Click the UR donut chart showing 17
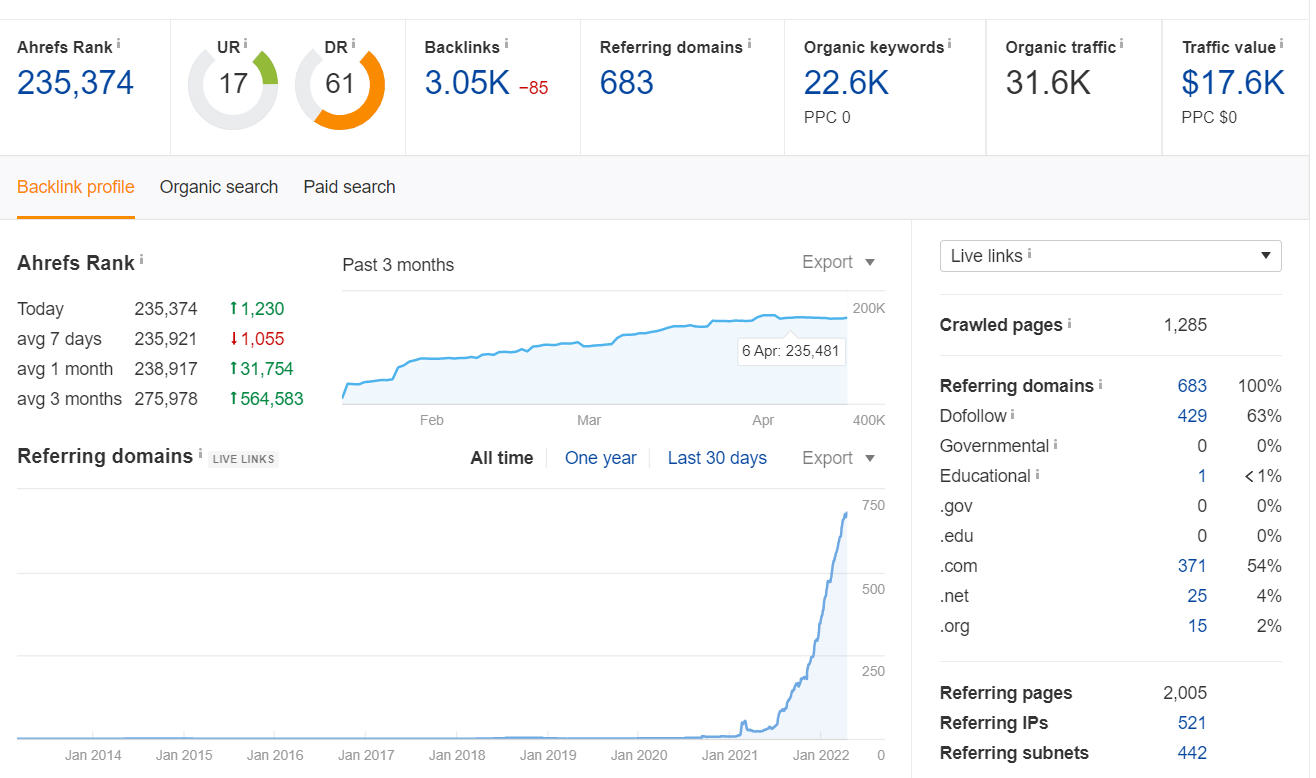Viewport: 1316px width, 778px height. [233, 84]
